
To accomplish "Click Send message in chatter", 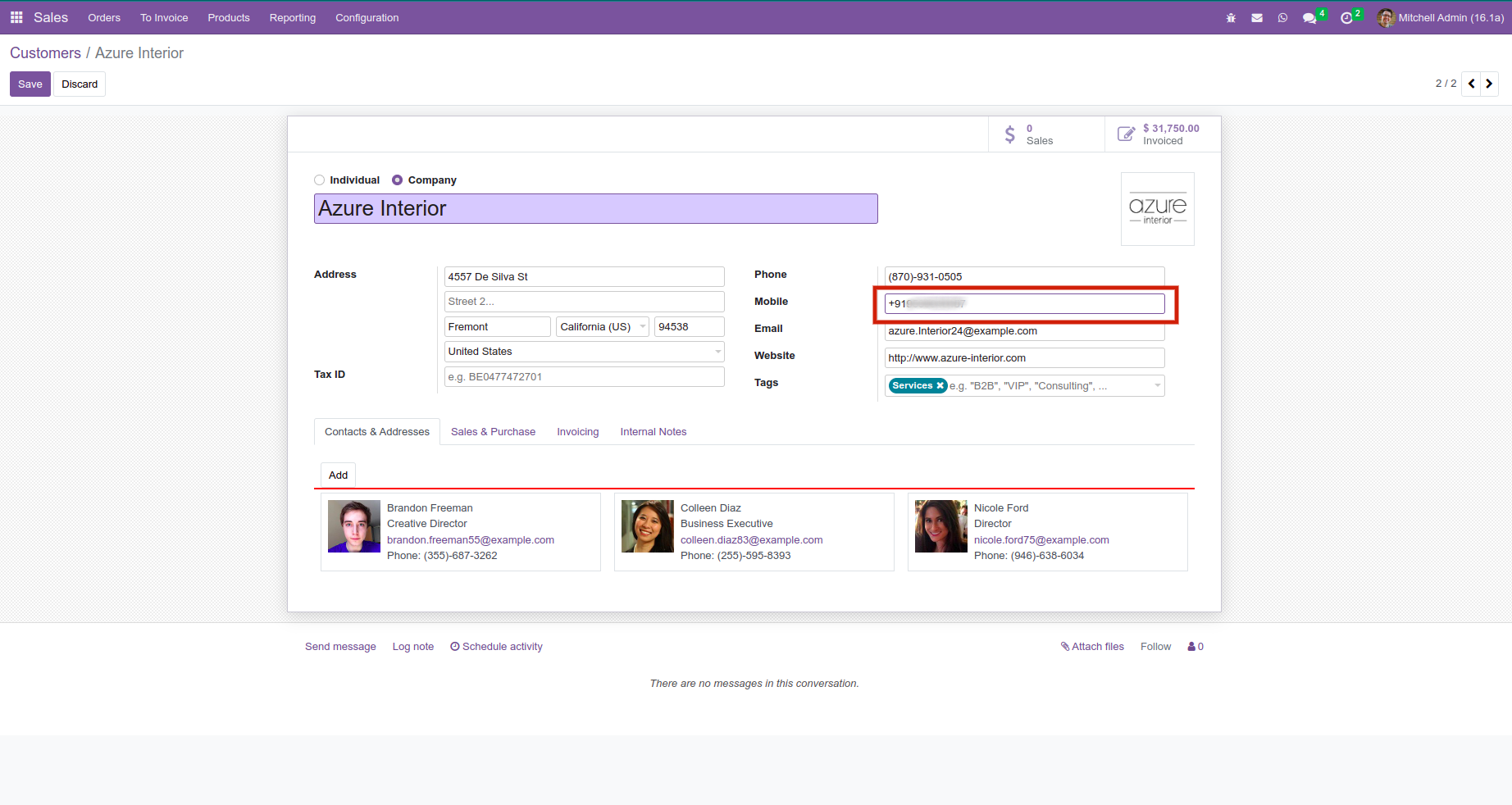I will (340, 647).
